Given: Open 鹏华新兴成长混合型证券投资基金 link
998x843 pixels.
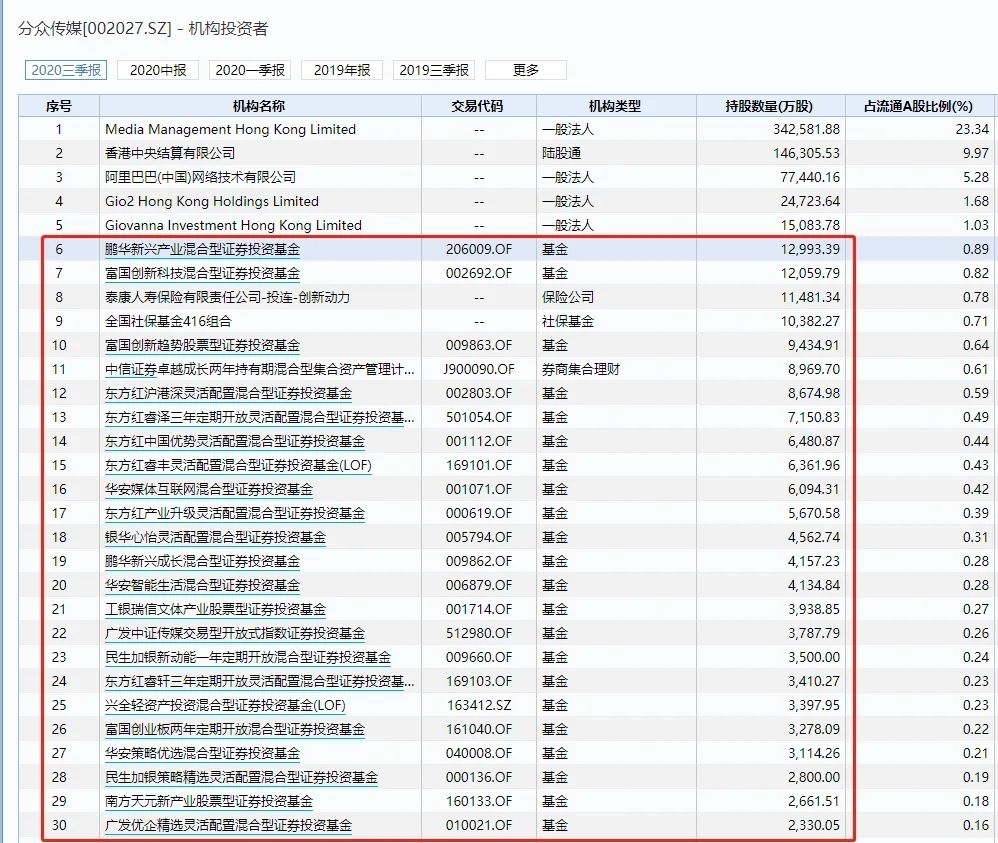Looking at the screenshot, I should 202,562.
